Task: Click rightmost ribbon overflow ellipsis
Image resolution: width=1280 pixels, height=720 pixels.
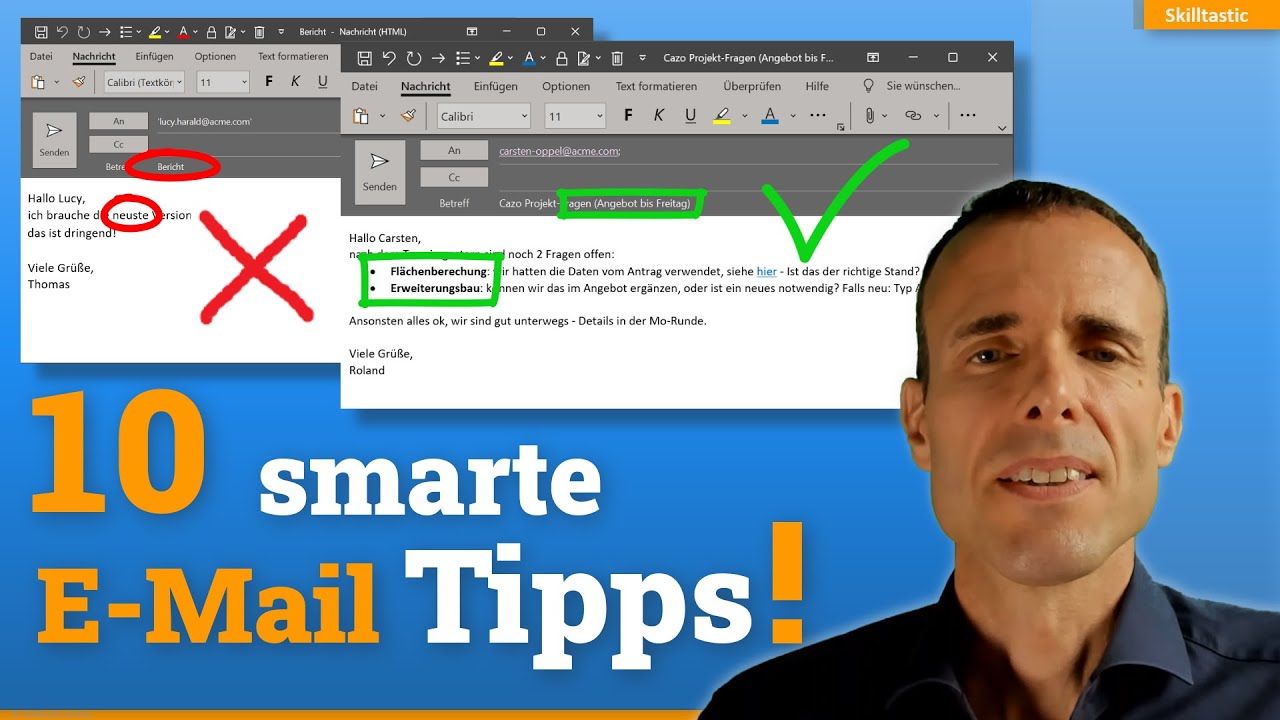Action: click(x=967, y=115)
